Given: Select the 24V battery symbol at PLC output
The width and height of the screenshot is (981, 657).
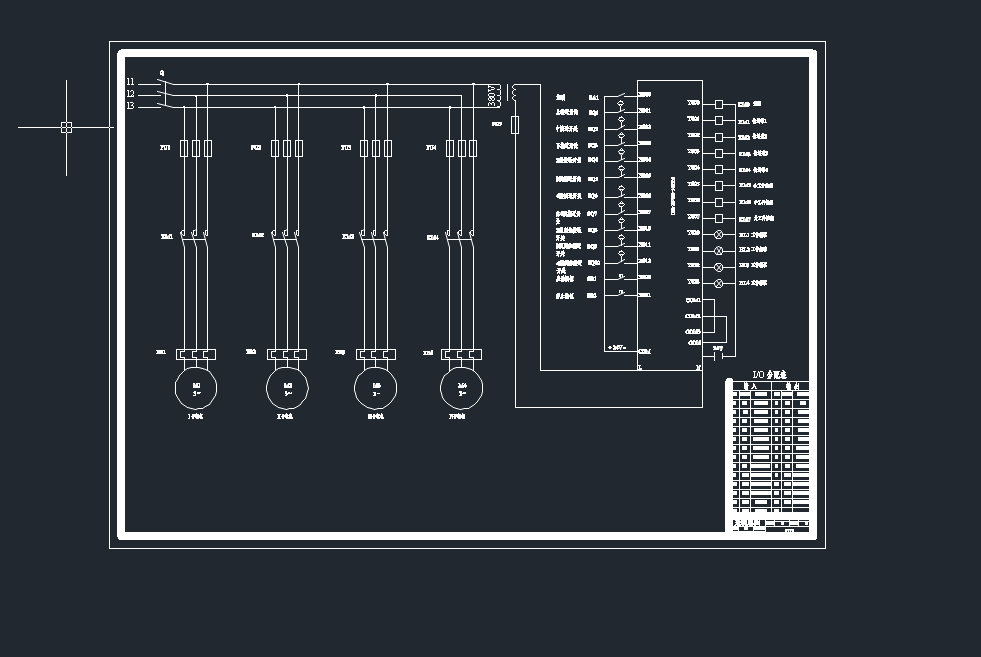Looking at the screenshot, I should tap(718, 356).
